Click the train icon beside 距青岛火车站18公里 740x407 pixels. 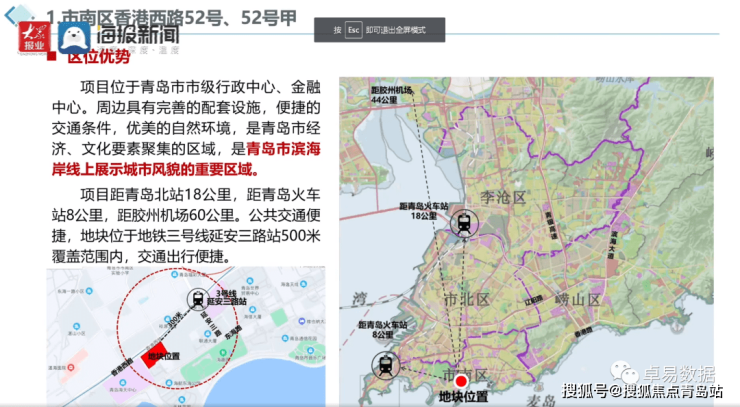tap(464, 223)
